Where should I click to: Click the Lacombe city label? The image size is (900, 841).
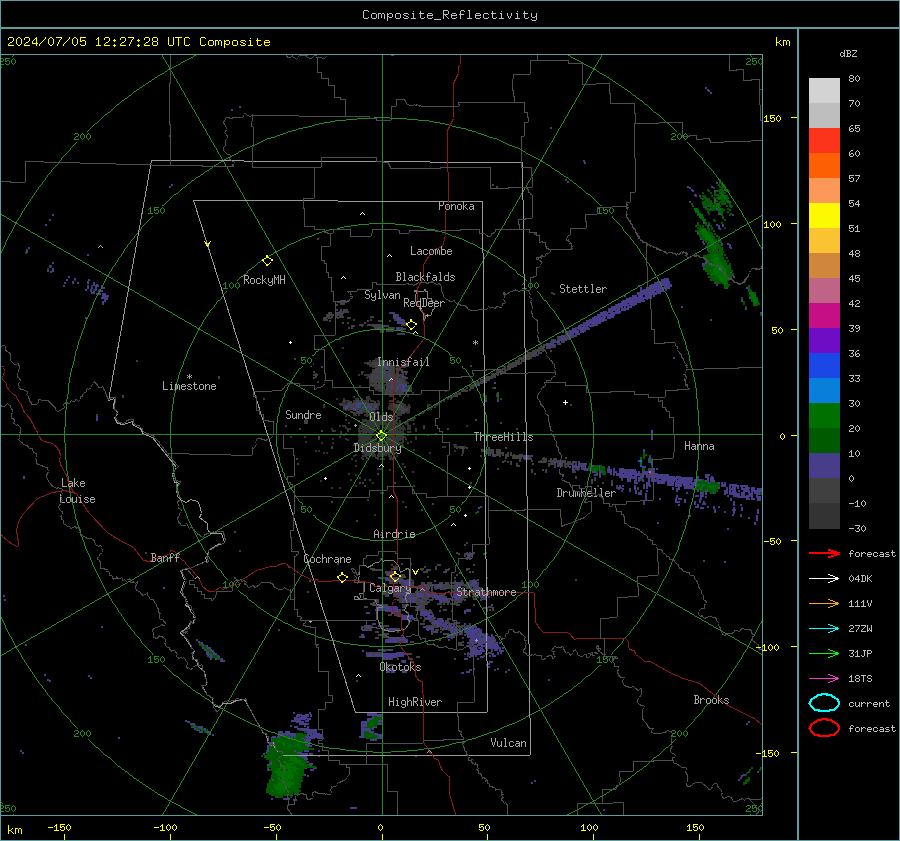coord(431,251)
